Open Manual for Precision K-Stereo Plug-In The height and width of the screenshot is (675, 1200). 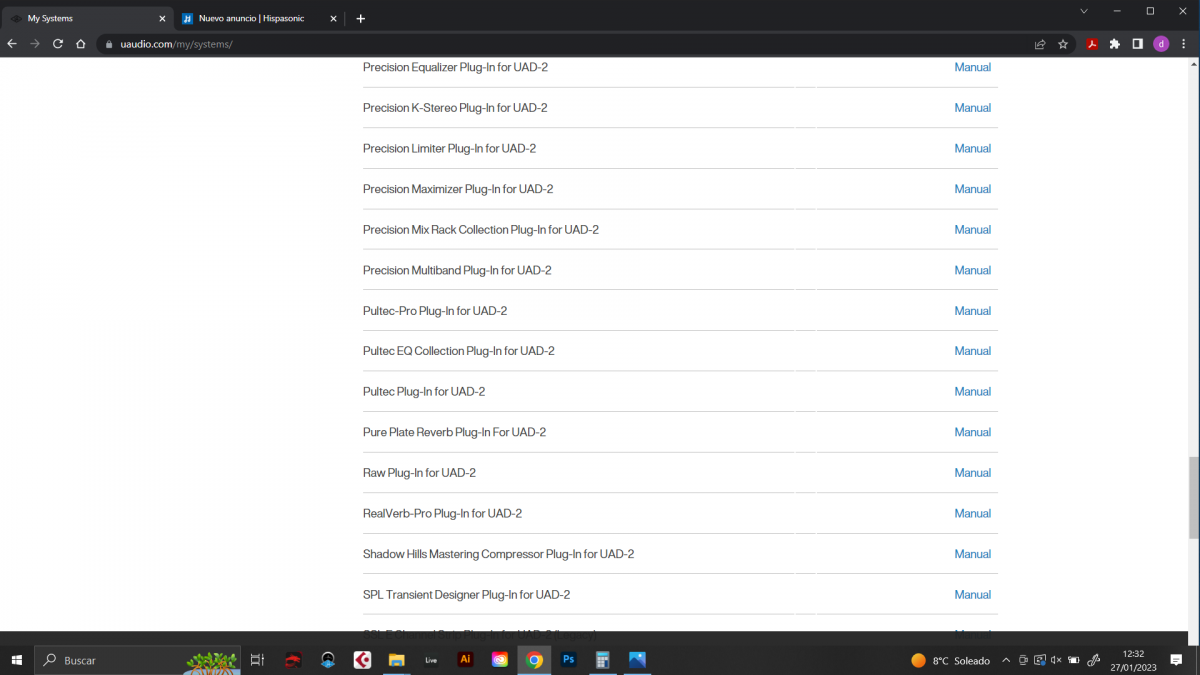972,108
